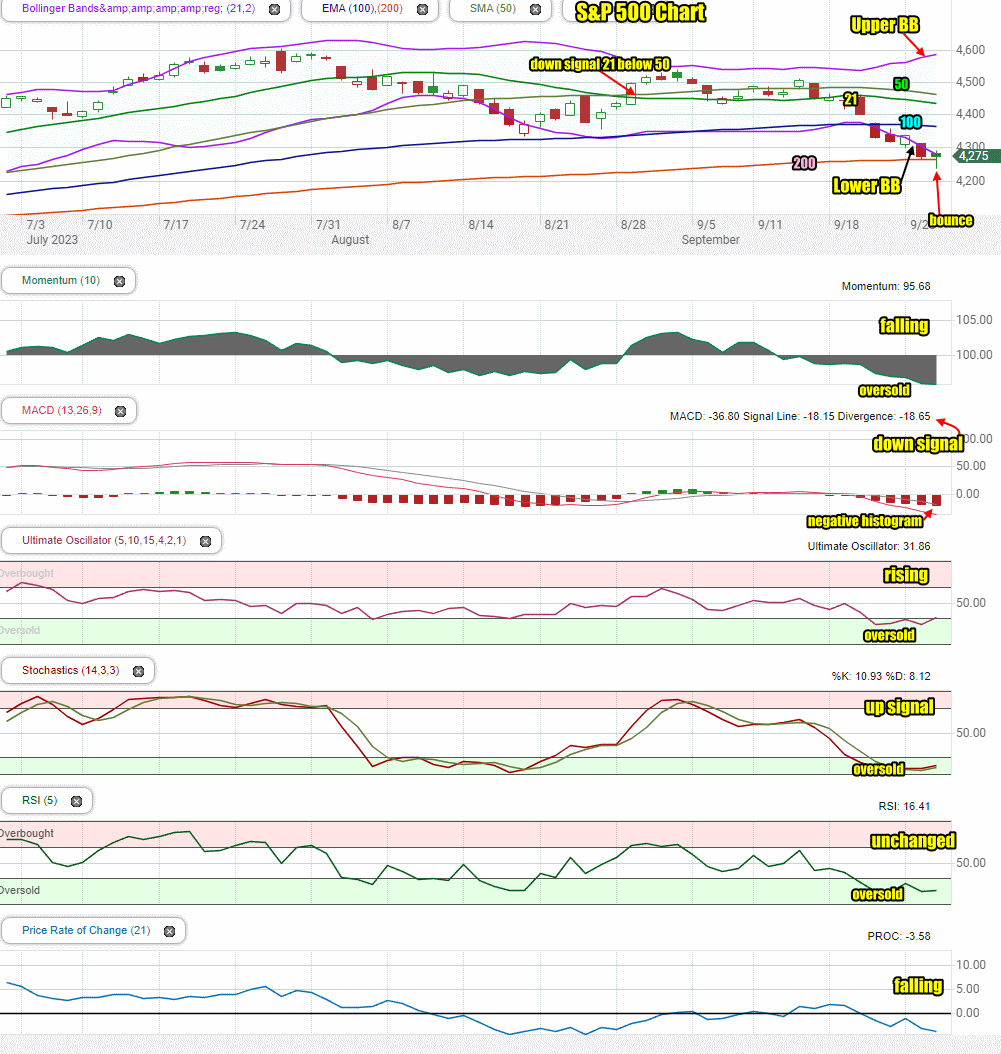Open Ultimate Oscillator (5,10,15,4,2,1) settings
This screenshot has width=1001, height=1054.
point(104,540)
